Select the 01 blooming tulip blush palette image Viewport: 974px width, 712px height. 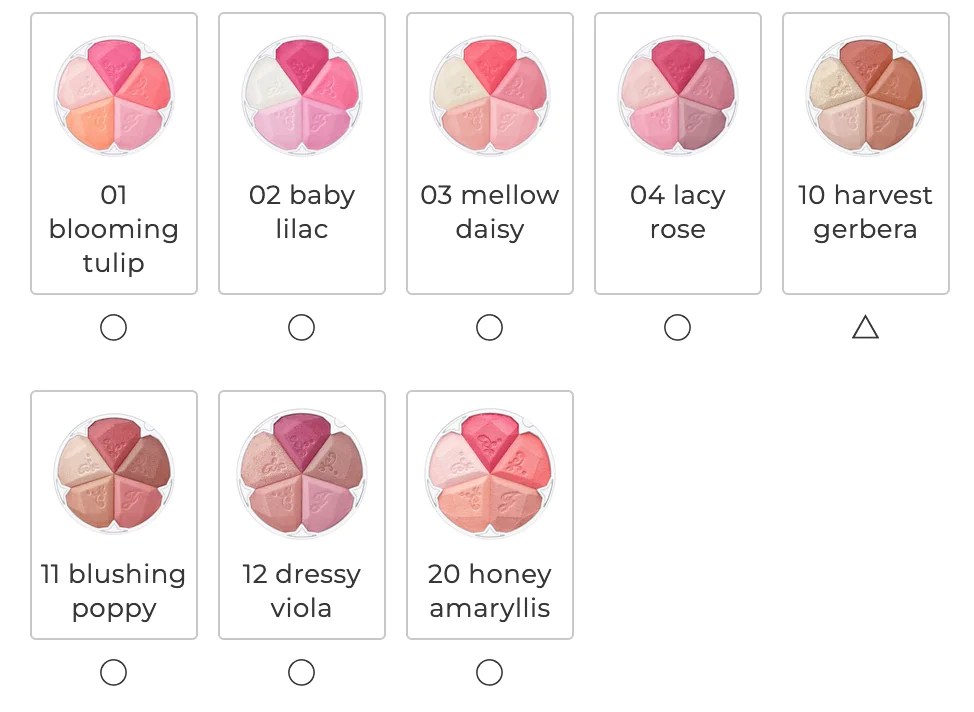pos(113,95)
